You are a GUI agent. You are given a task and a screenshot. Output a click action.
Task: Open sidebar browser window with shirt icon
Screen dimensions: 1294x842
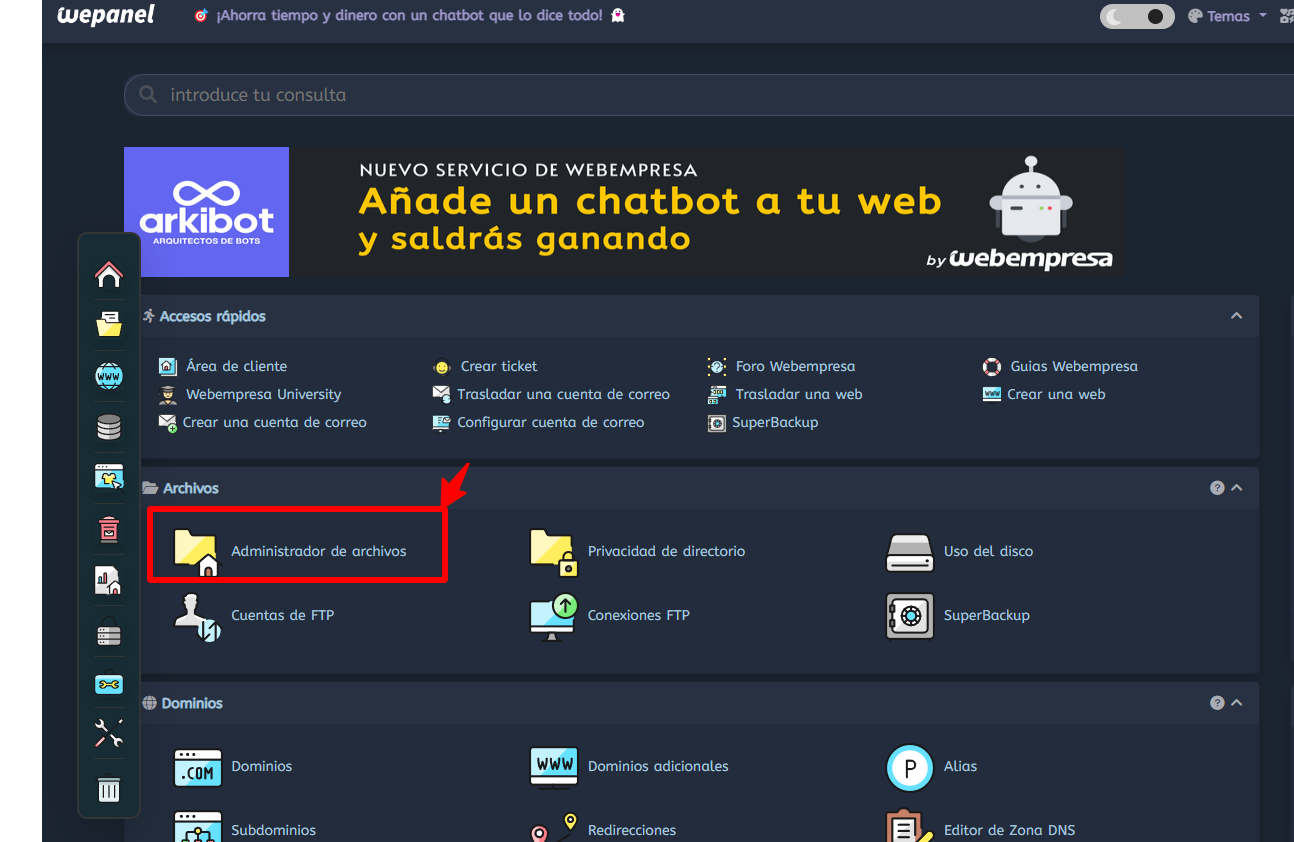click(x=109, y=478)
